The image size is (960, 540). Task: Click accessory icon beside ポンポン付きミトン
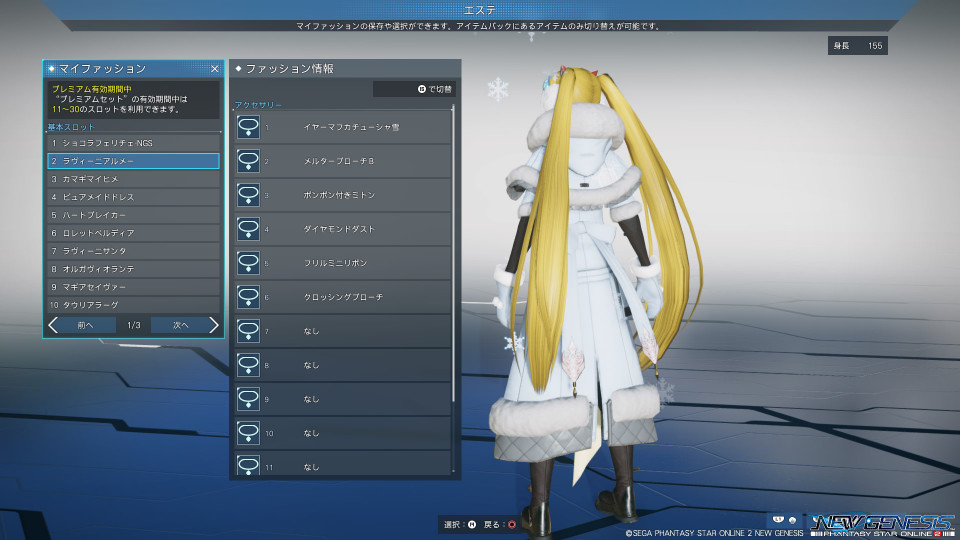tap(248, 195)
